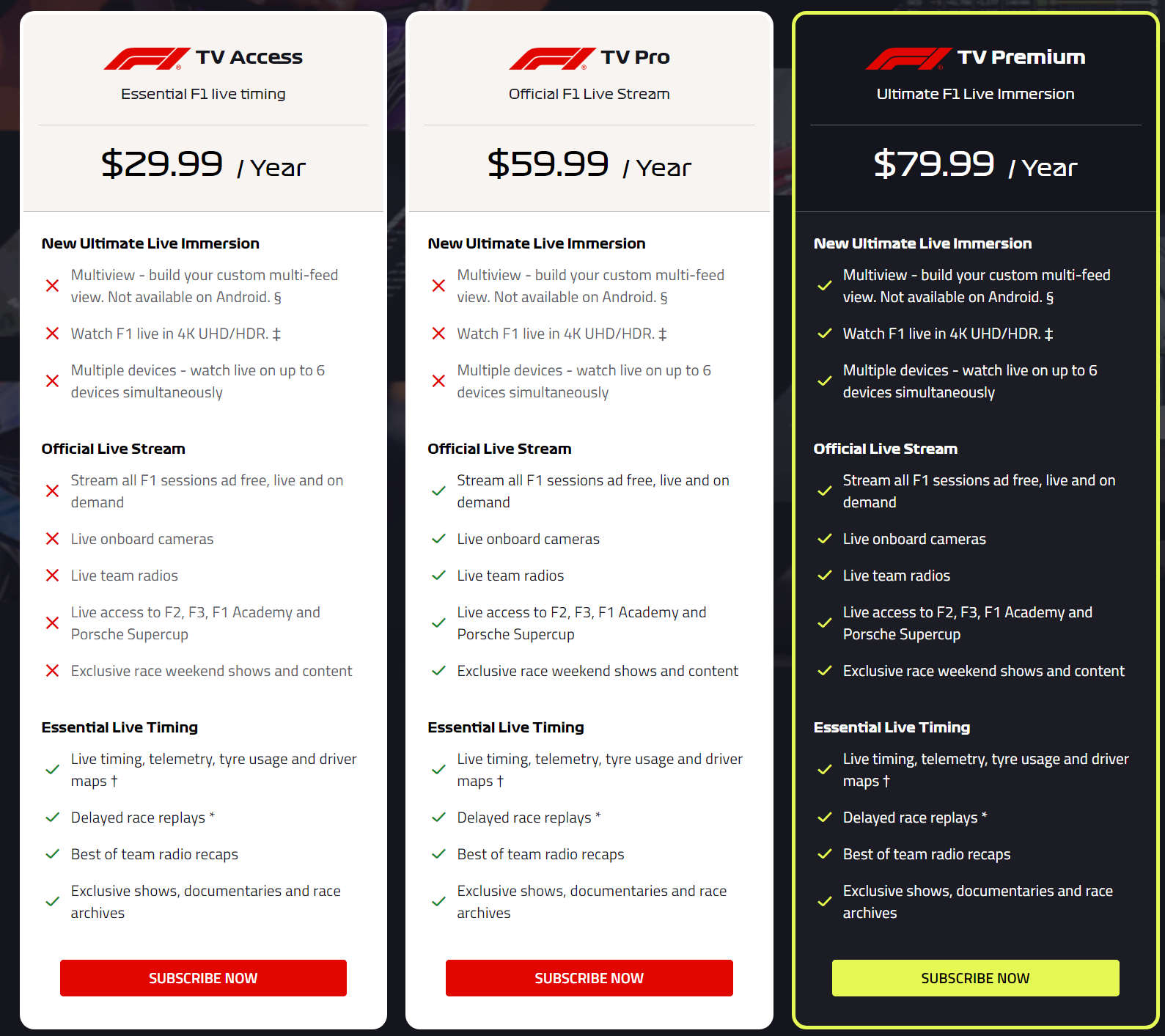Click red X beside Multiple devices in TV Pro
The width and height of the screenshot is (1165, 1036).
[x=438, y=381]
